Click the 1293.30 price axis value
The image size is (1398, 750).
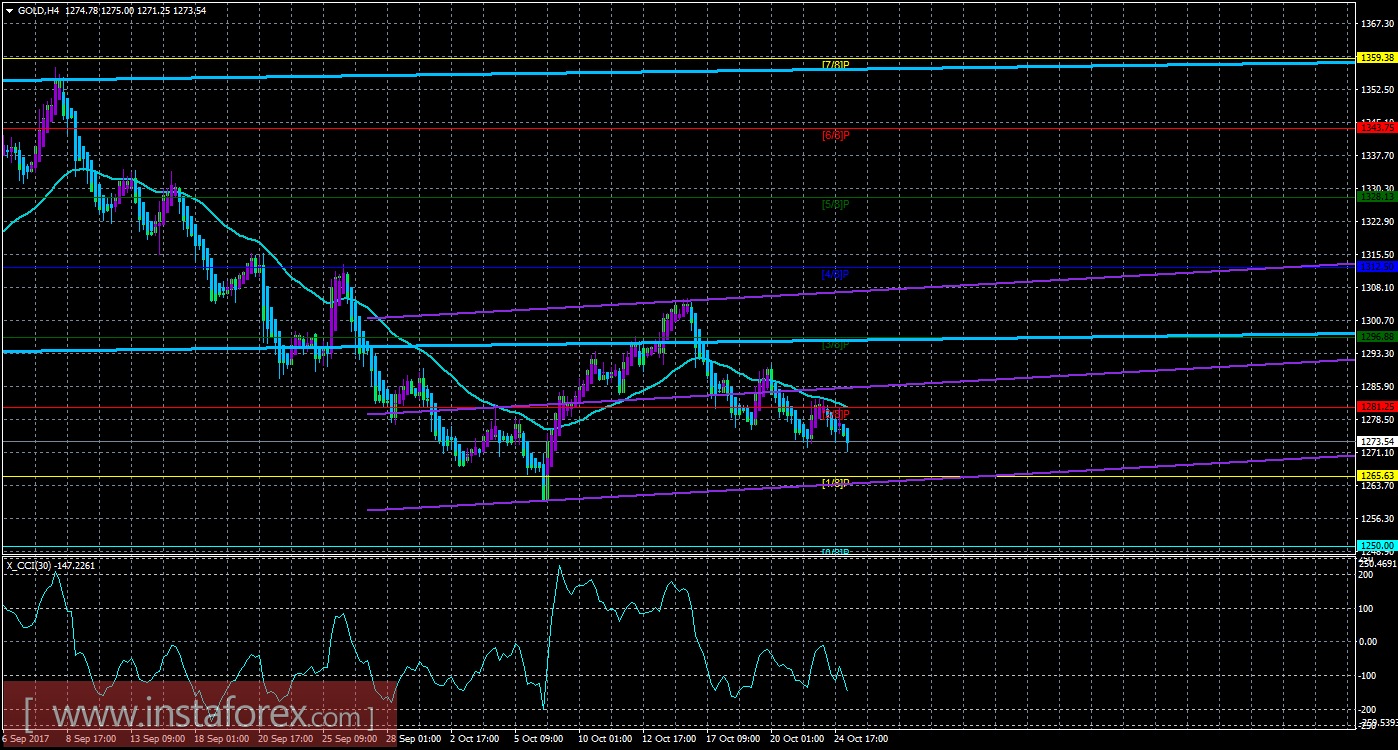click(1377, 353)
